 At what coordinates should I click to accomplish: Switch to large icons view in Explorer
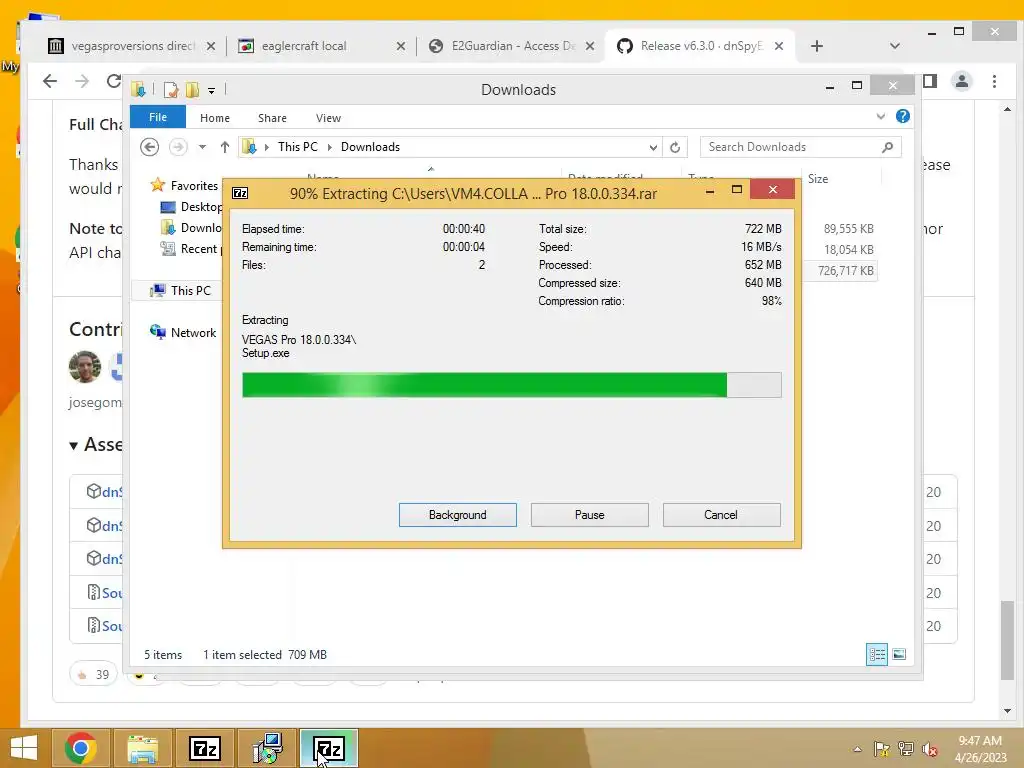pyautogui.click(x=899, y=654)
